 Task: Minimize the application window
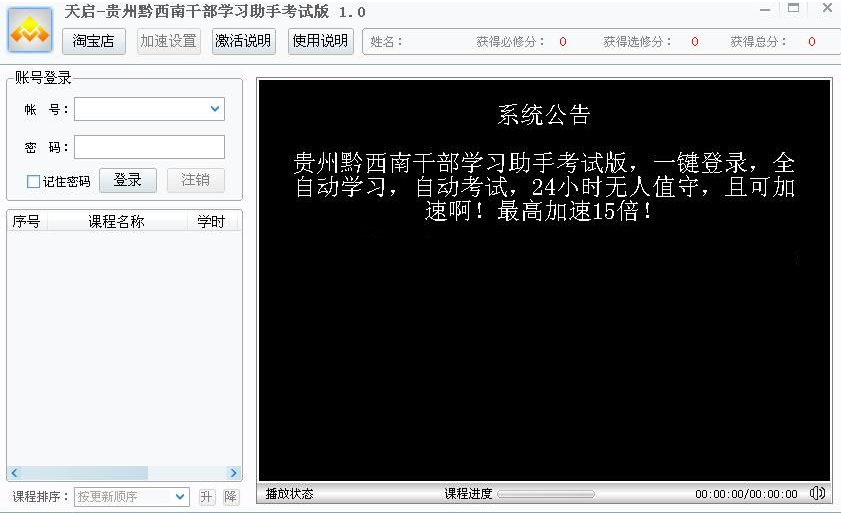coord(764,8)
